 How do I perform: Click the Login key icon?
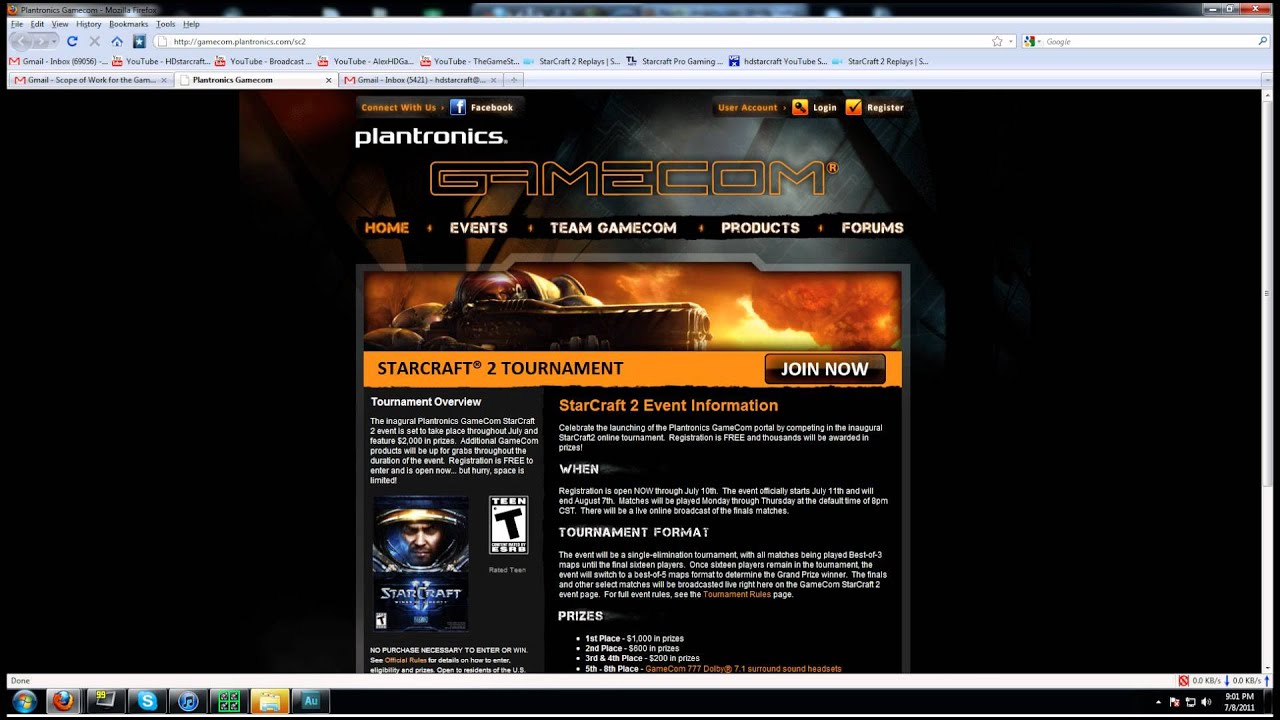800,107
